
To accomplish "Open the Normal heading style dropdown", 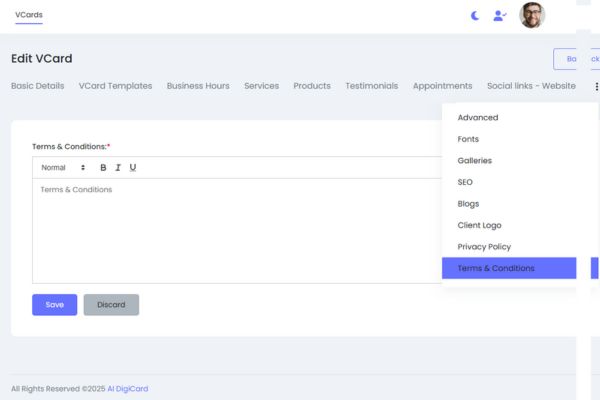I will tap(63, 168).
